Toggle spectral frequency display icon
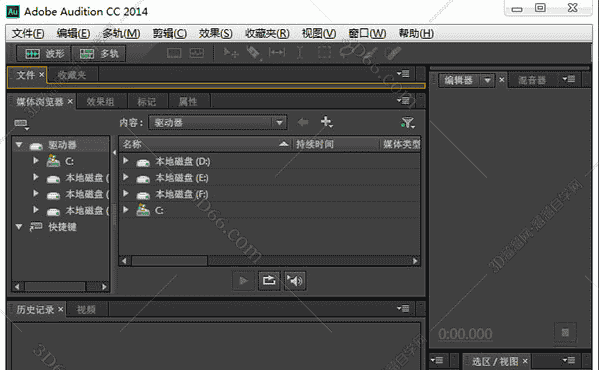 (x=174, y=53)
